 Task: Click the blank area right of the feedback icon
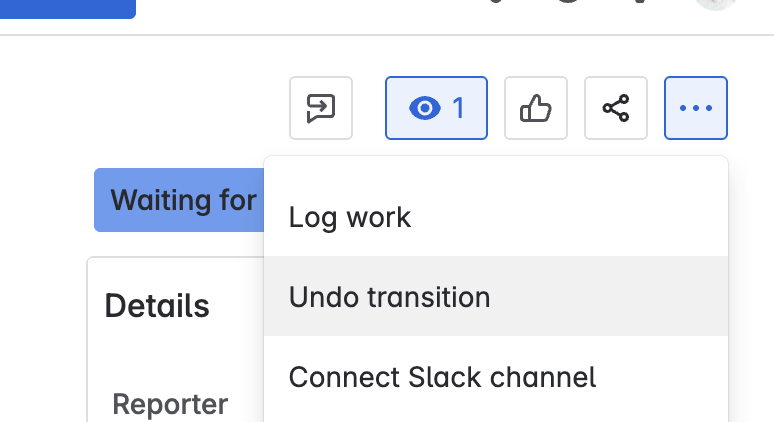(369, 108)
